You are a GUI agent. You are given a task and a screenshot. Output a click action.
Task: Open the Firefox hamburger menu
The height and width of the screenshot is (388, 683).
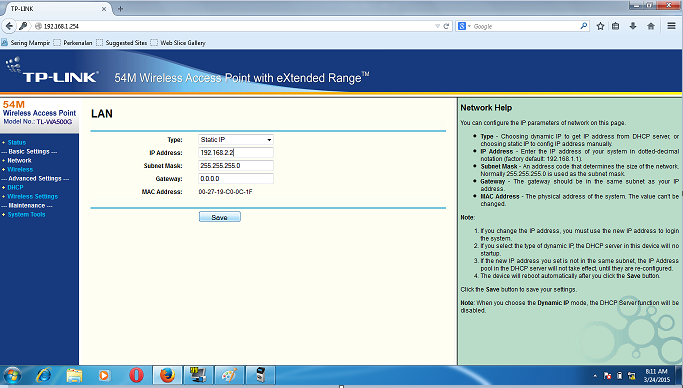click(x=671, y=26)
